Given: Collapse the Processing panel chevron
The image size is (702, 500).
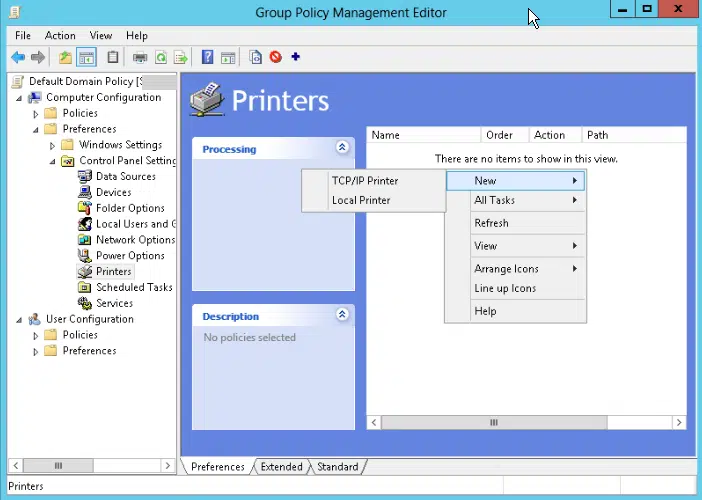Looking at the screenshot, I should click(342, 147).
